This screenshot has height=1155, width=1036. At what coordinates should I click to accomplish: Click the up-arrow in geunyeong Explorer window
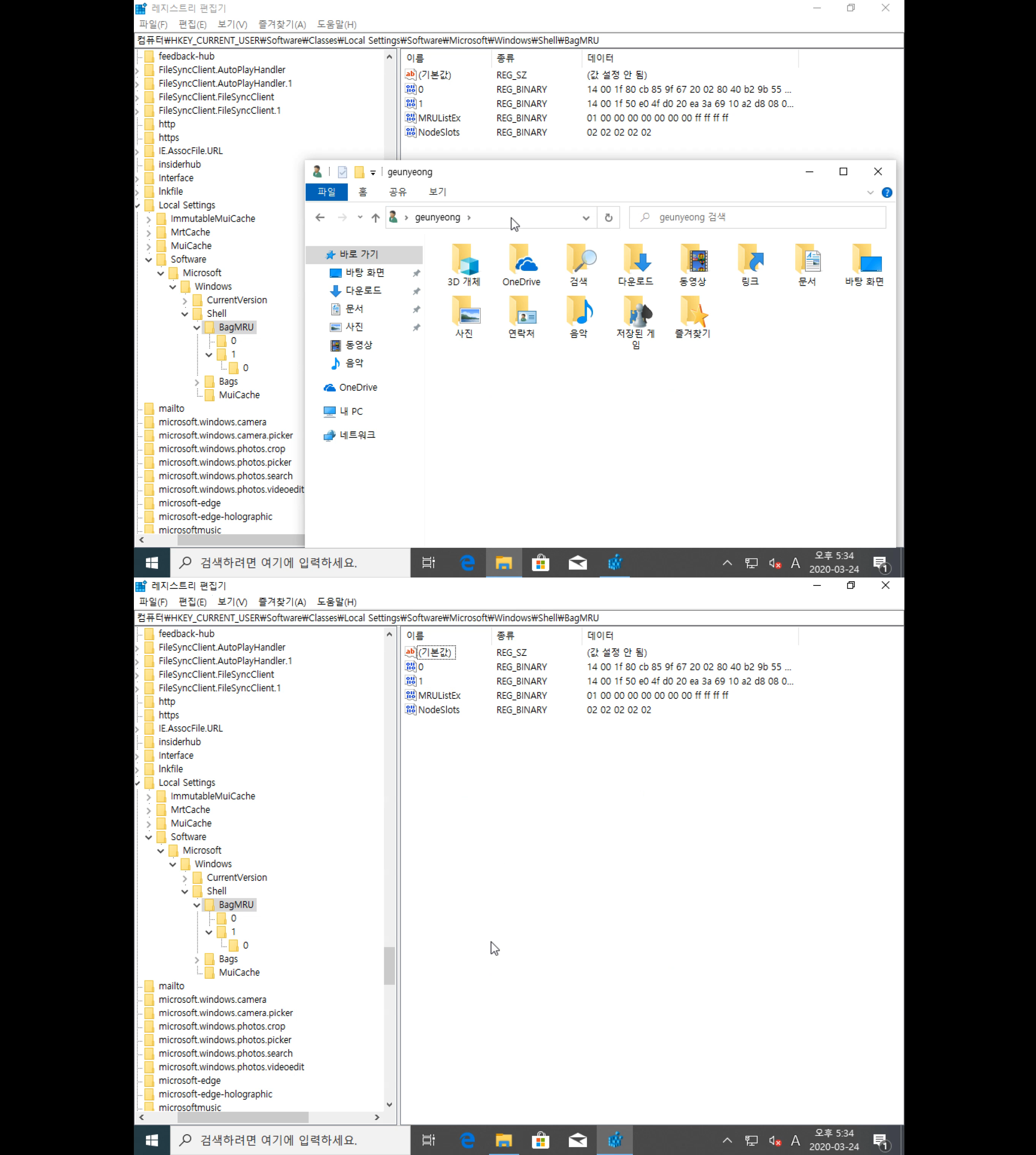click(375, 218)
